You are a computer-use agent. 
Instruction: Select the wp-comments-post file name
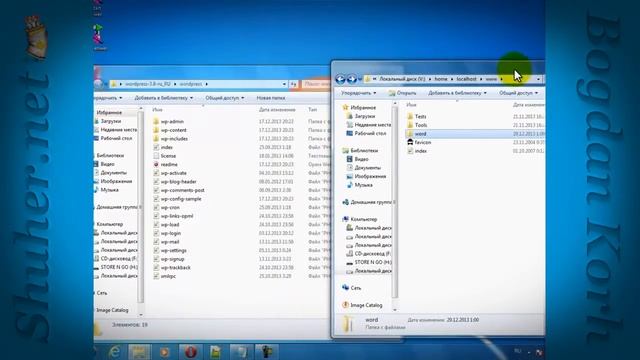click(182, 190)
